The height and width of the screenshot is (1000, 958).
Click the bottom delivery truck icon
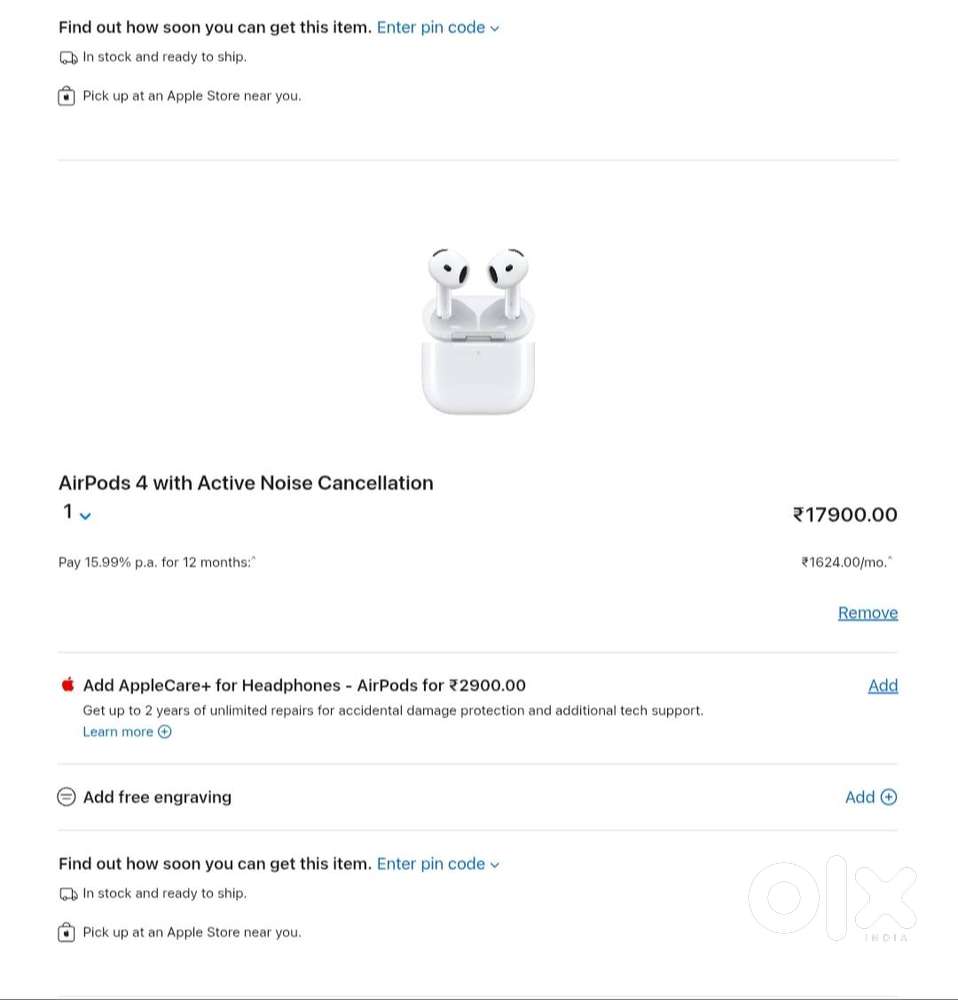click(x=68, y=894)
